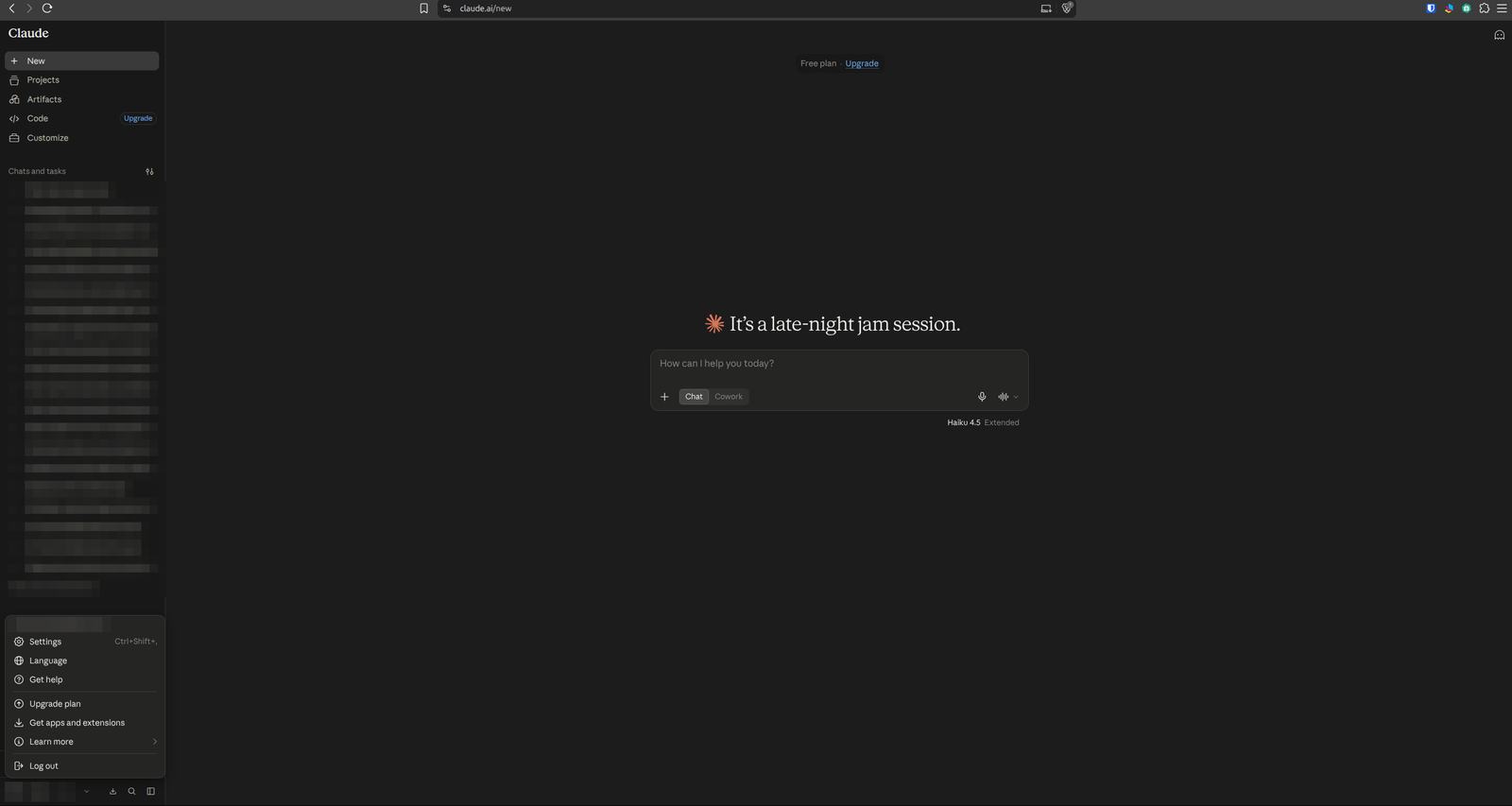Viewport: 1512px width, 806px height.
Task: Click the 'Chats and tasks' heading
Action: point(37,171)
